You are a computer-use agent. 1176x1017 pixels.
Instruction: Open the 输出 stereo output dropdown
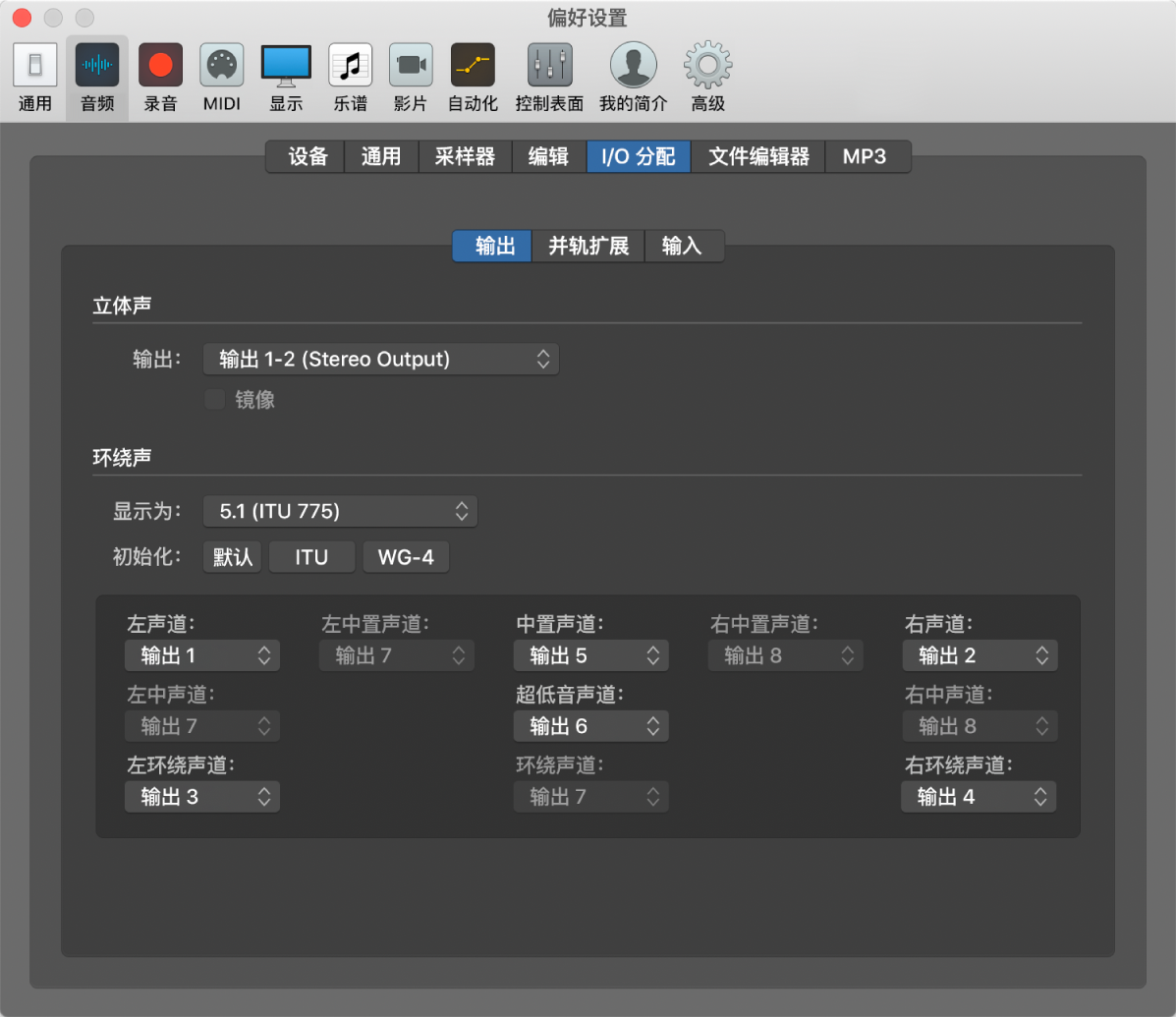point(380,359)
